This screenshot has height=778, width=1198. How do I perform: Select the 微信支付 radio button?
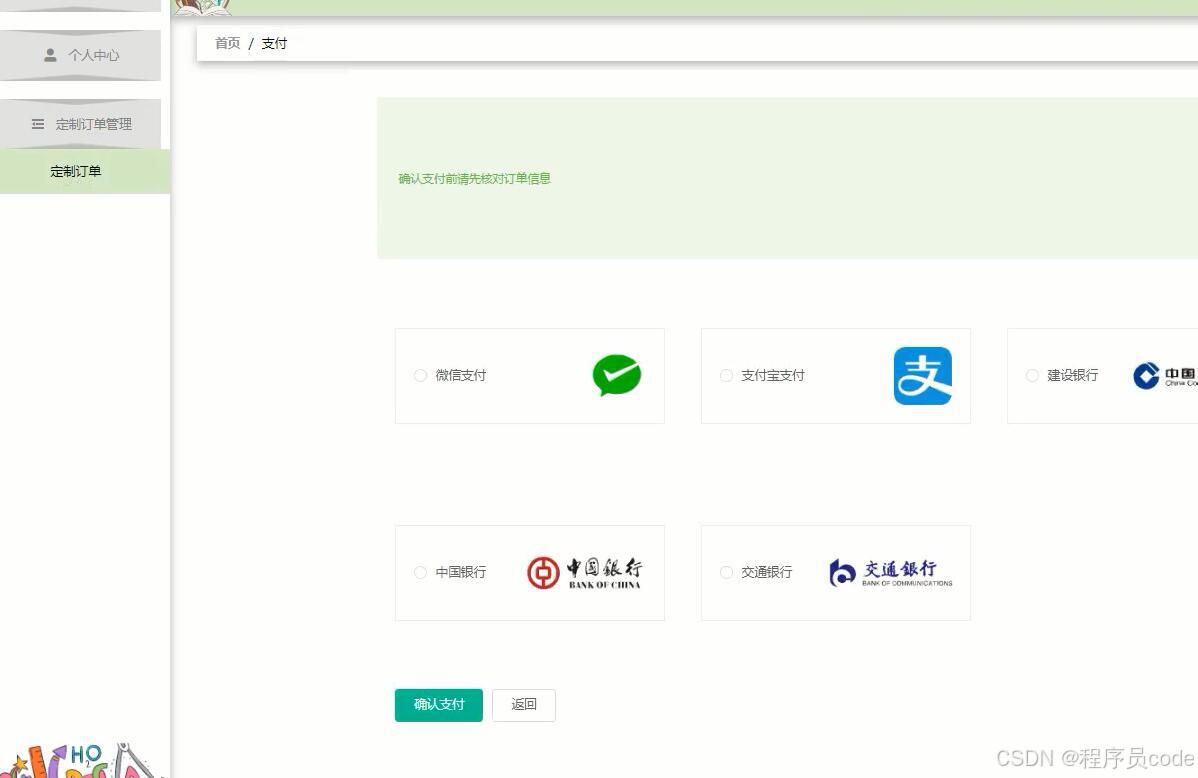420,375
